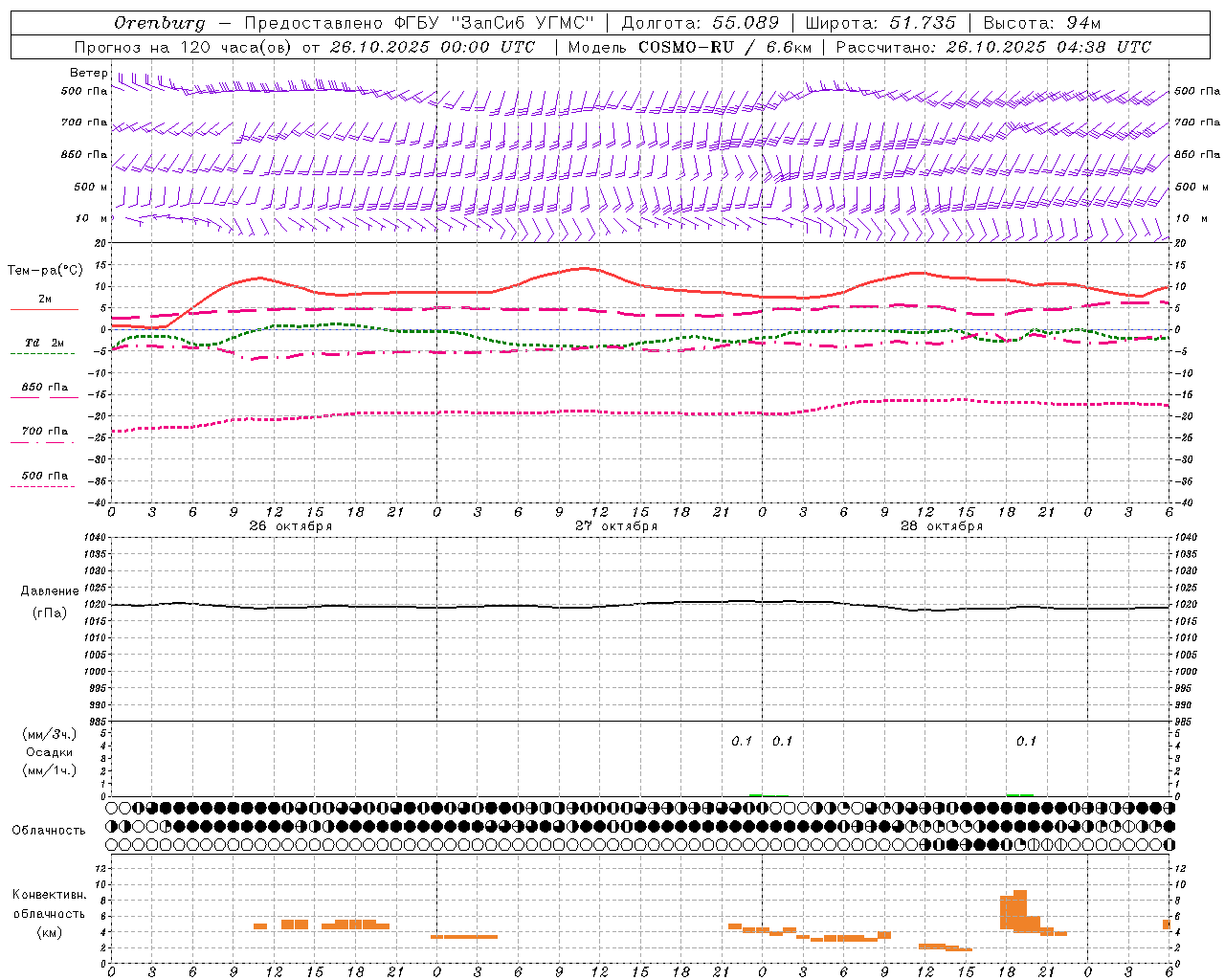Click the '27 октября' date label

(616, 526)
